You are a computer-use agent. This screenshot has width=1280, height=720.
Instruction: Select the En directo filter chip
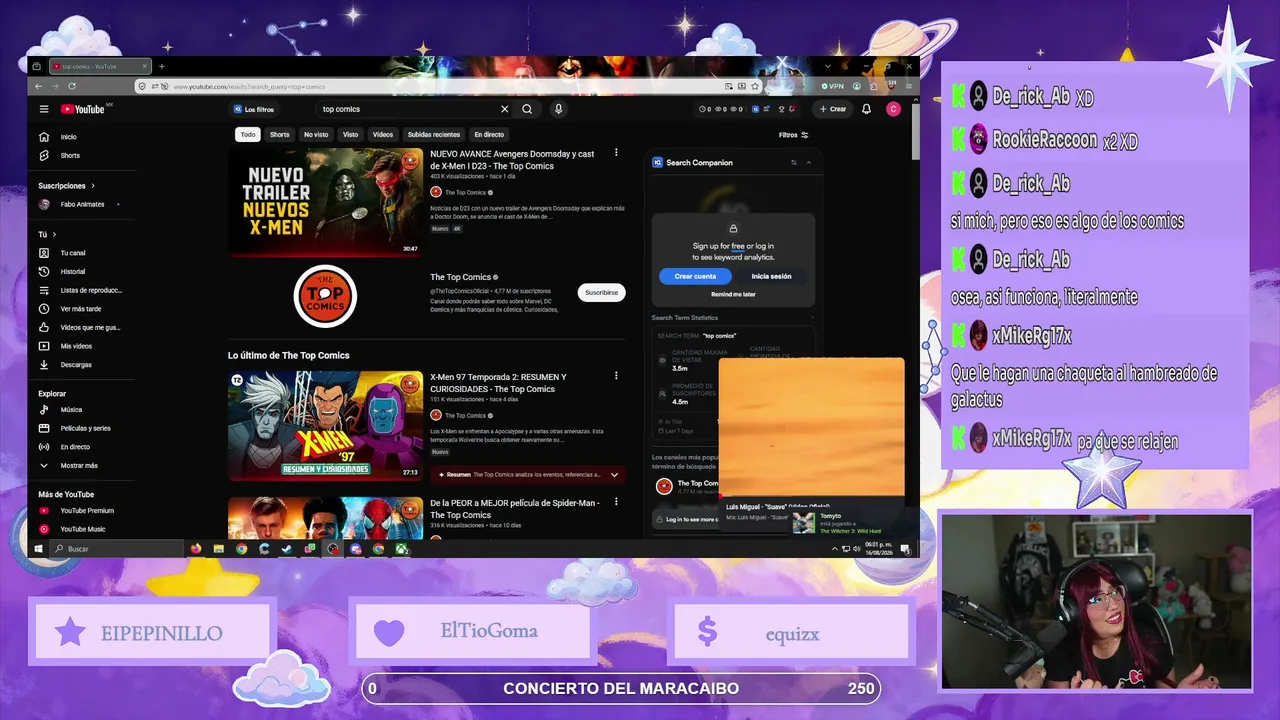coord(489,134)
